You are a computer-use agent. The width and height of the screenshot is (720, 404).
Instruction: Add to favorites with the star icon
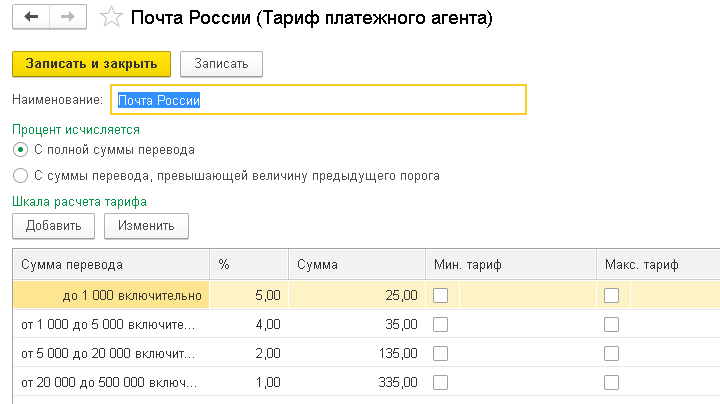click(111, 17)
